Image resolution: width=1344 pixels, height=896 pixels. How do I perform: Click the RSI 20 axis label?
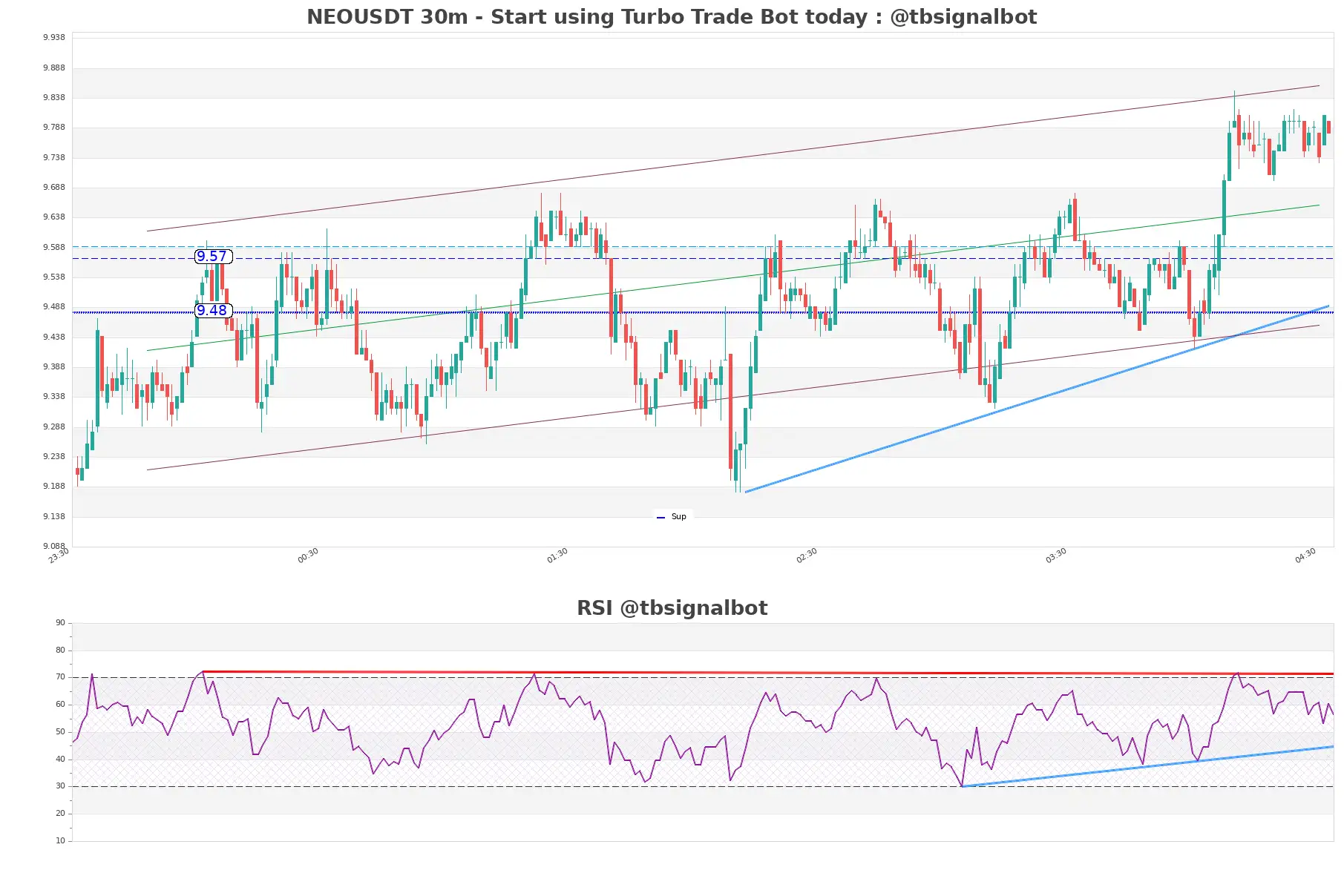tap(60, 814)
